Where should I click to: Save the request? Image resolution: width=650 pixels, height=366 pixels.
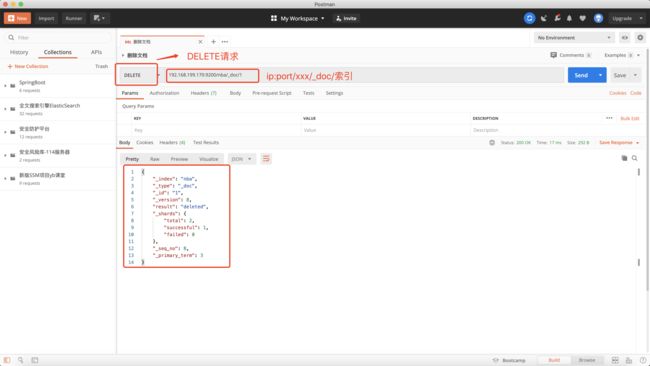point(620,75)
